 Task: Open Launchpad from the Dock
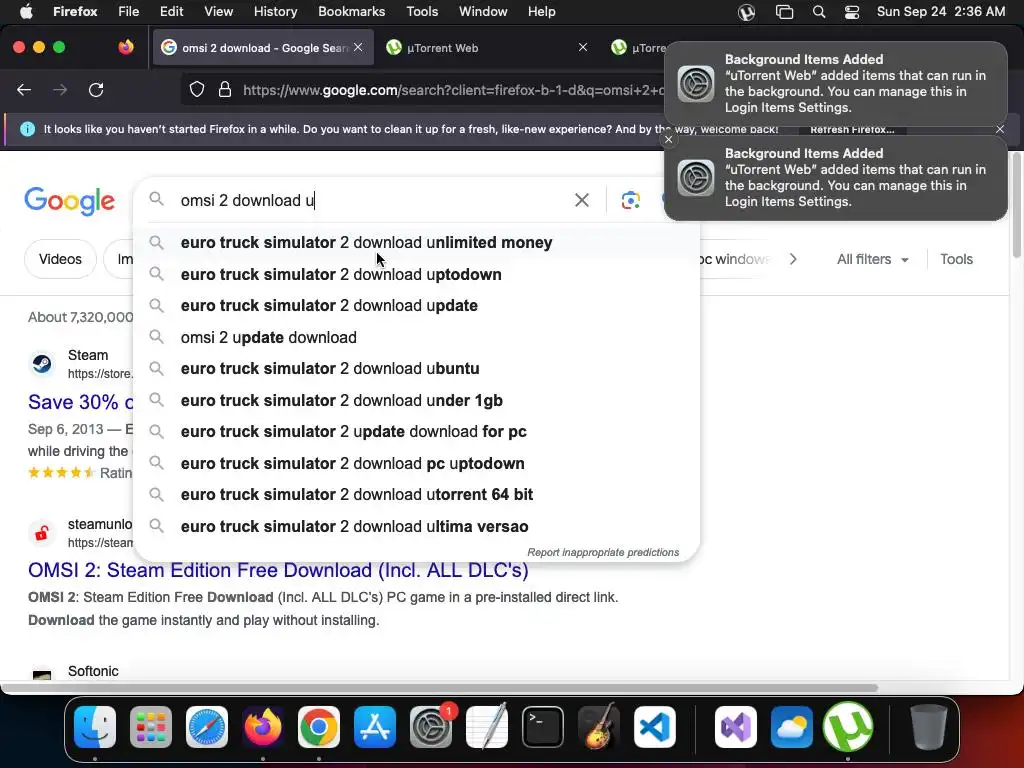pyautogui.click(x=151, y=727)
